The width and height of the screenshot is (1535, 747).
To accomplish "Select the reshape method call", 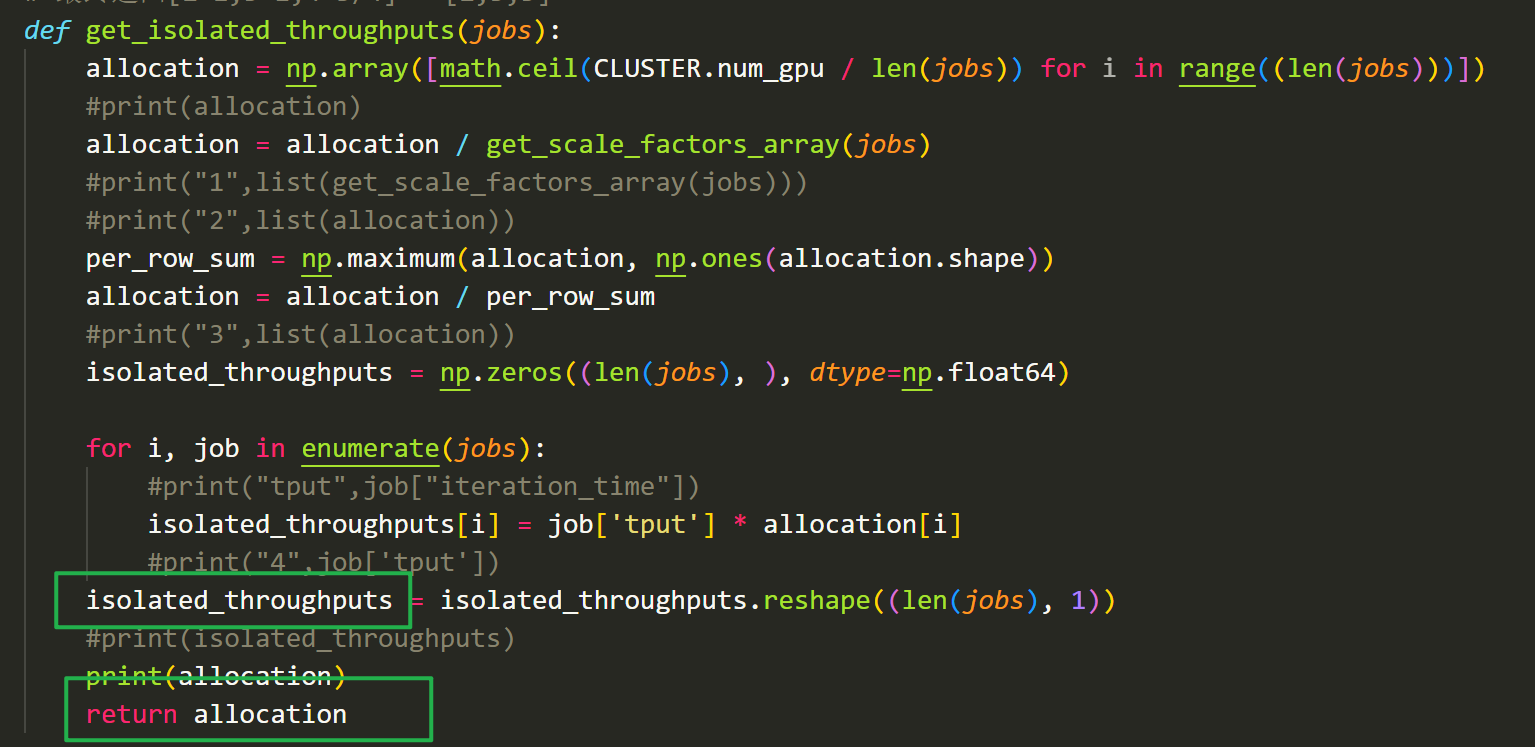I will (x=816, y=600).
